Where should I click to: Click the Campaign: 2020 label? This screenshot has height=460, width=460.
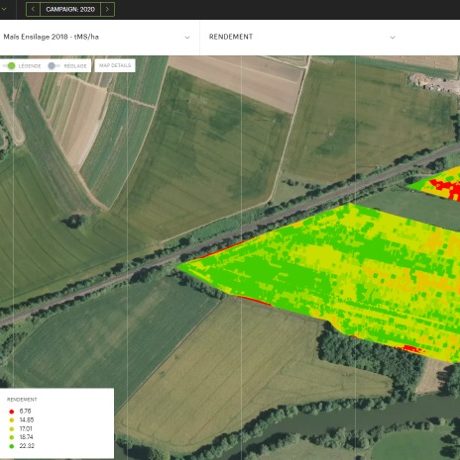(70, 9)
